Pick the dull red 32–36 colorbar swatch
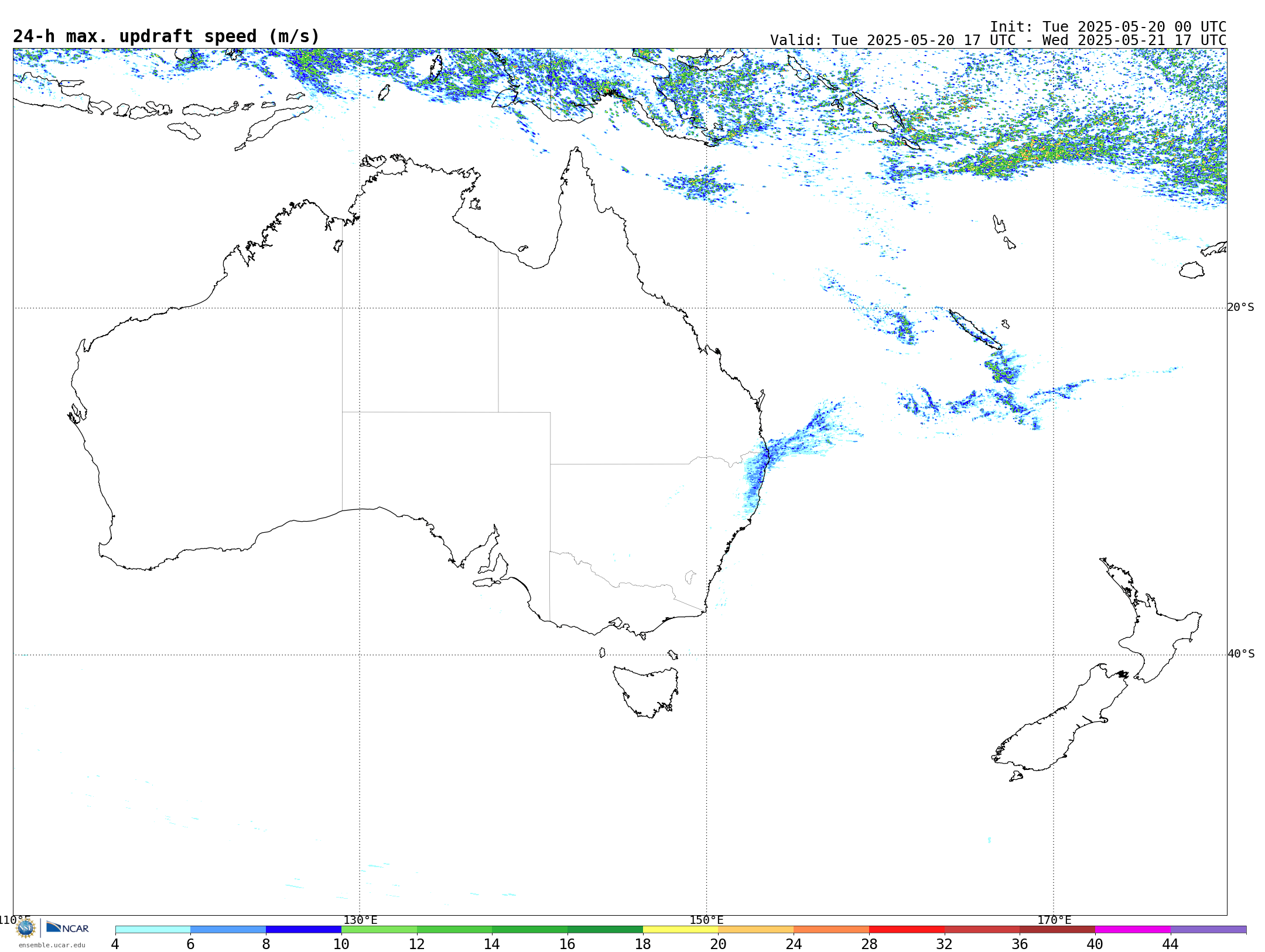The image size is (1265, 952). tap(982, 929)
